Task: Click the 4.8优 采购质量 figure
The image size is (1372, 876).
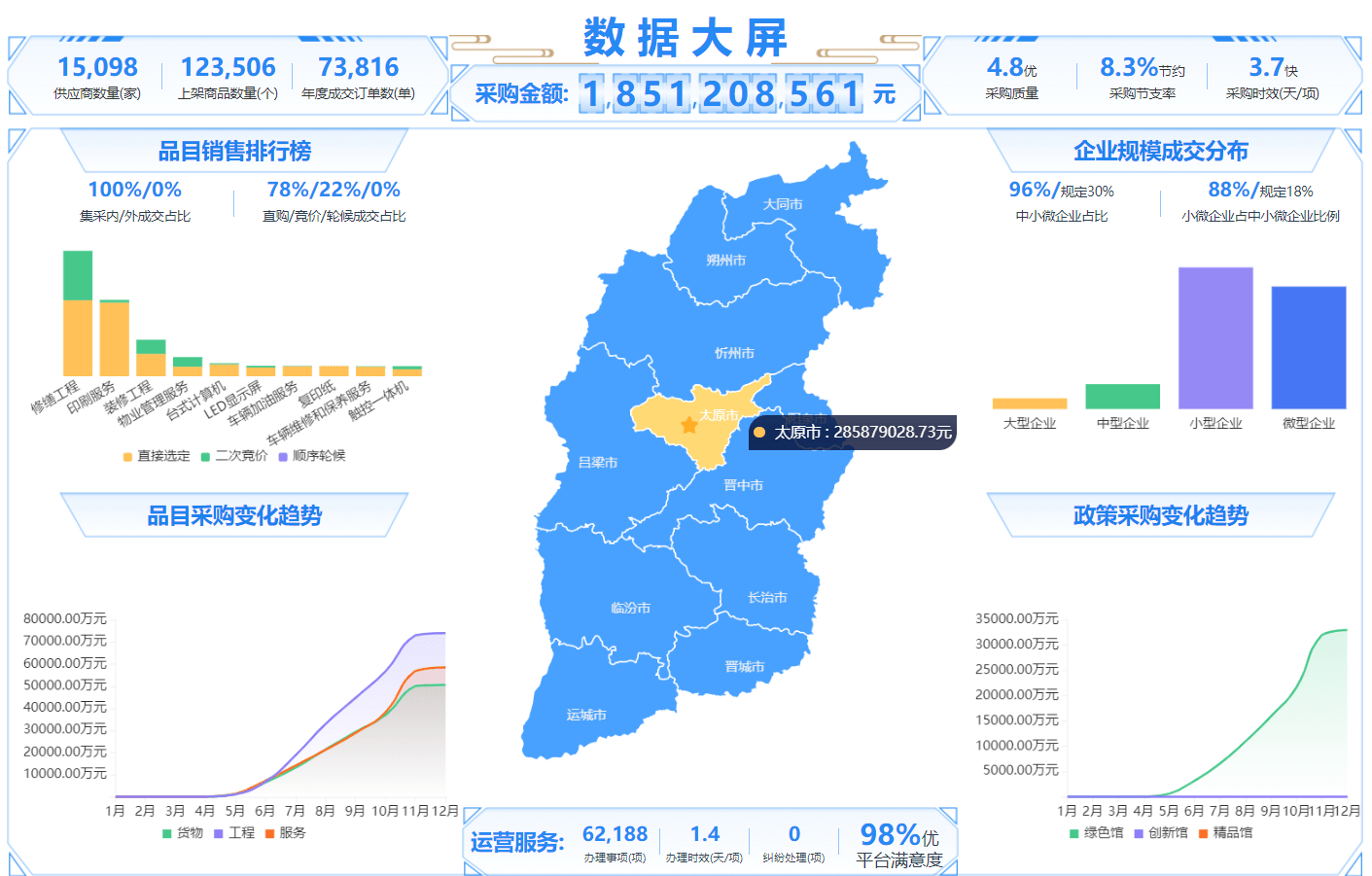Action: pyautogui.click(x=1011, y=67)
